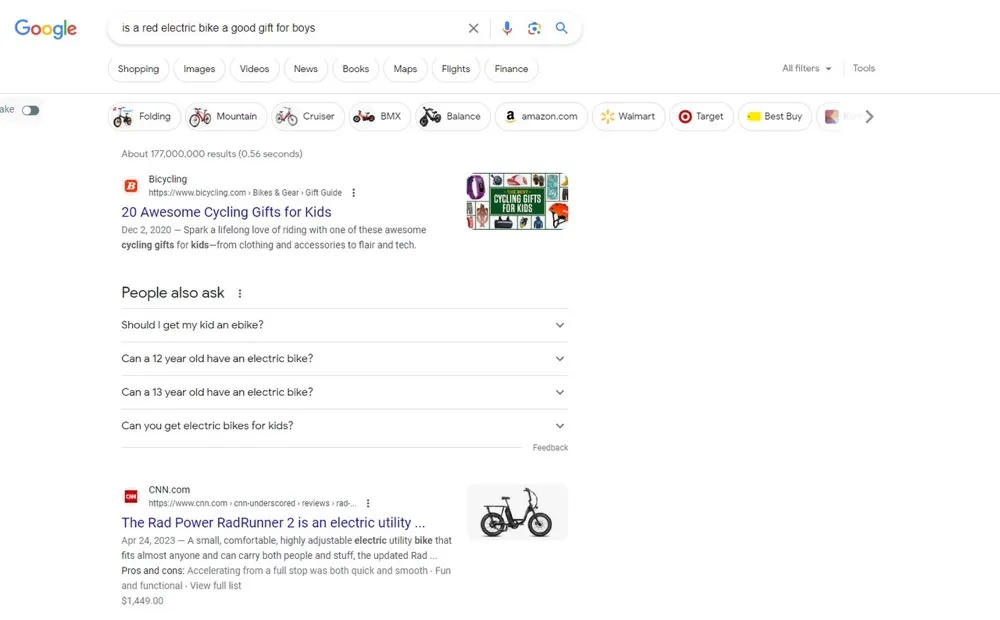Toggle the switch at left edge
This screenshot has height=620, width=1000.
(x=30, y=110)
